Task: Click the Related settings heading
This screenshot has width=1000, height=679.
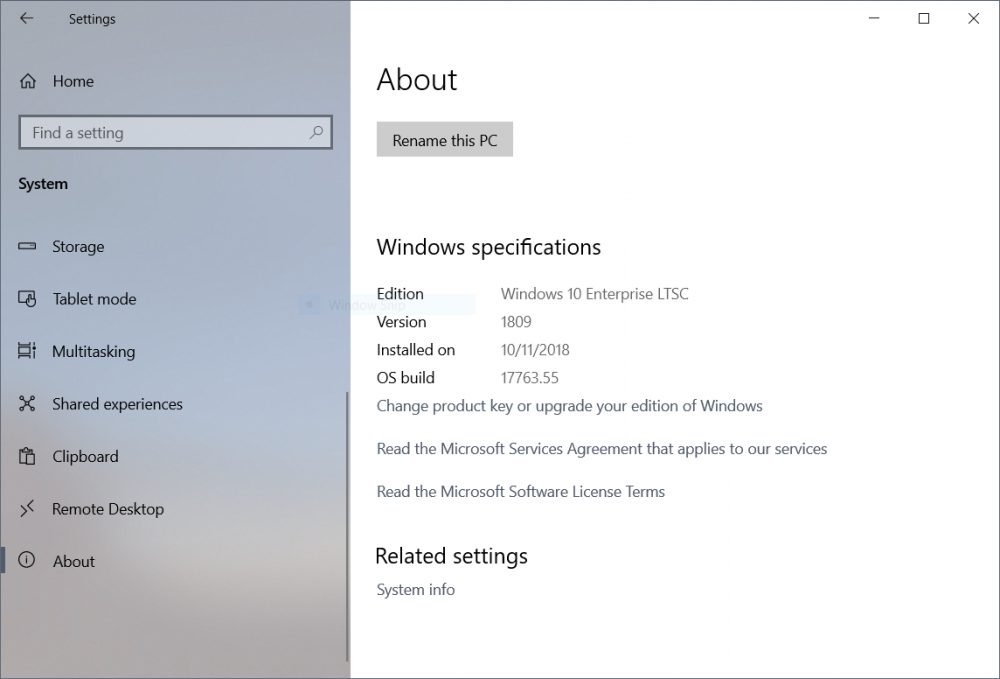Action: 452,556
